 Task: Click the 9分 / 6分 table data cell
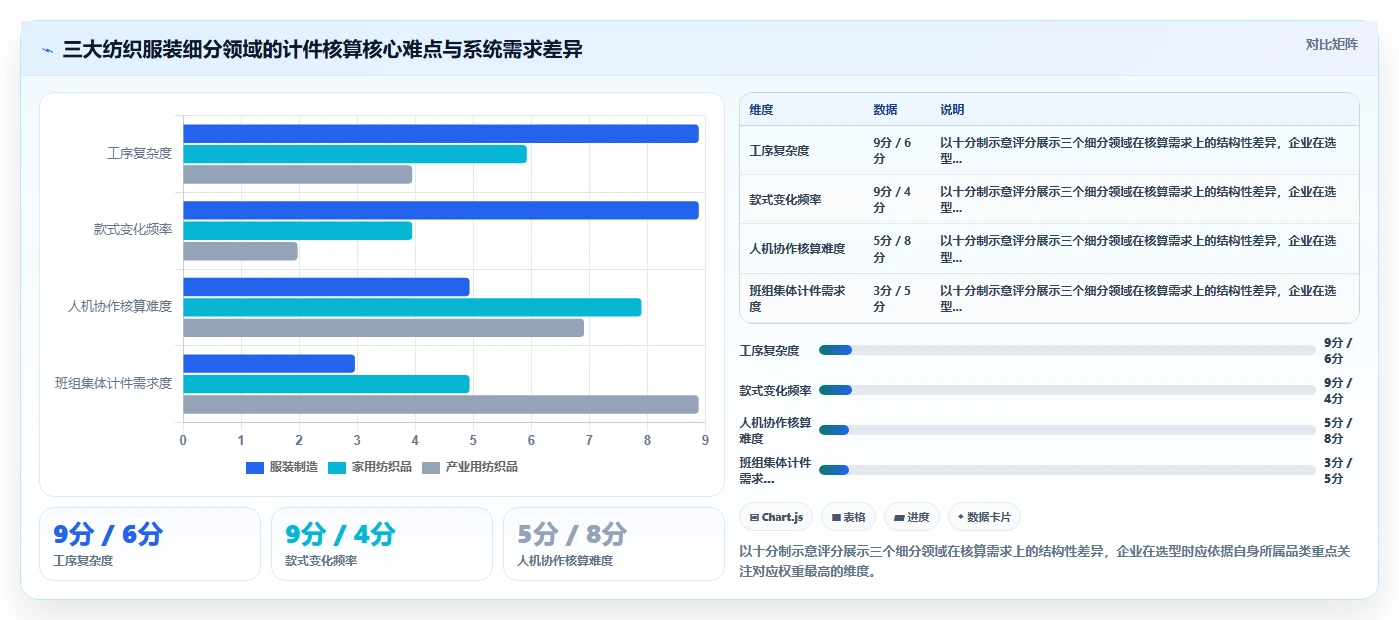[897, 150]
